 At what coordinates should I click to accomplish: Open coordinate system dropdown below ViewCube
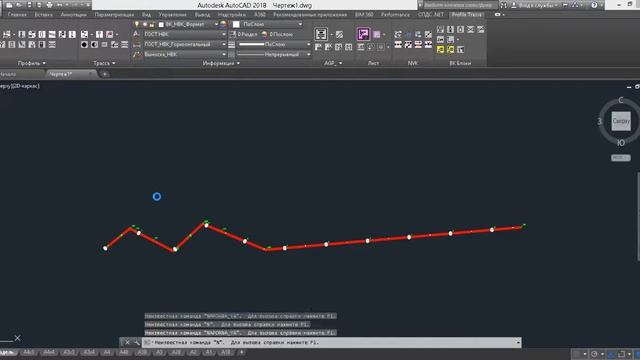[620, 158]
